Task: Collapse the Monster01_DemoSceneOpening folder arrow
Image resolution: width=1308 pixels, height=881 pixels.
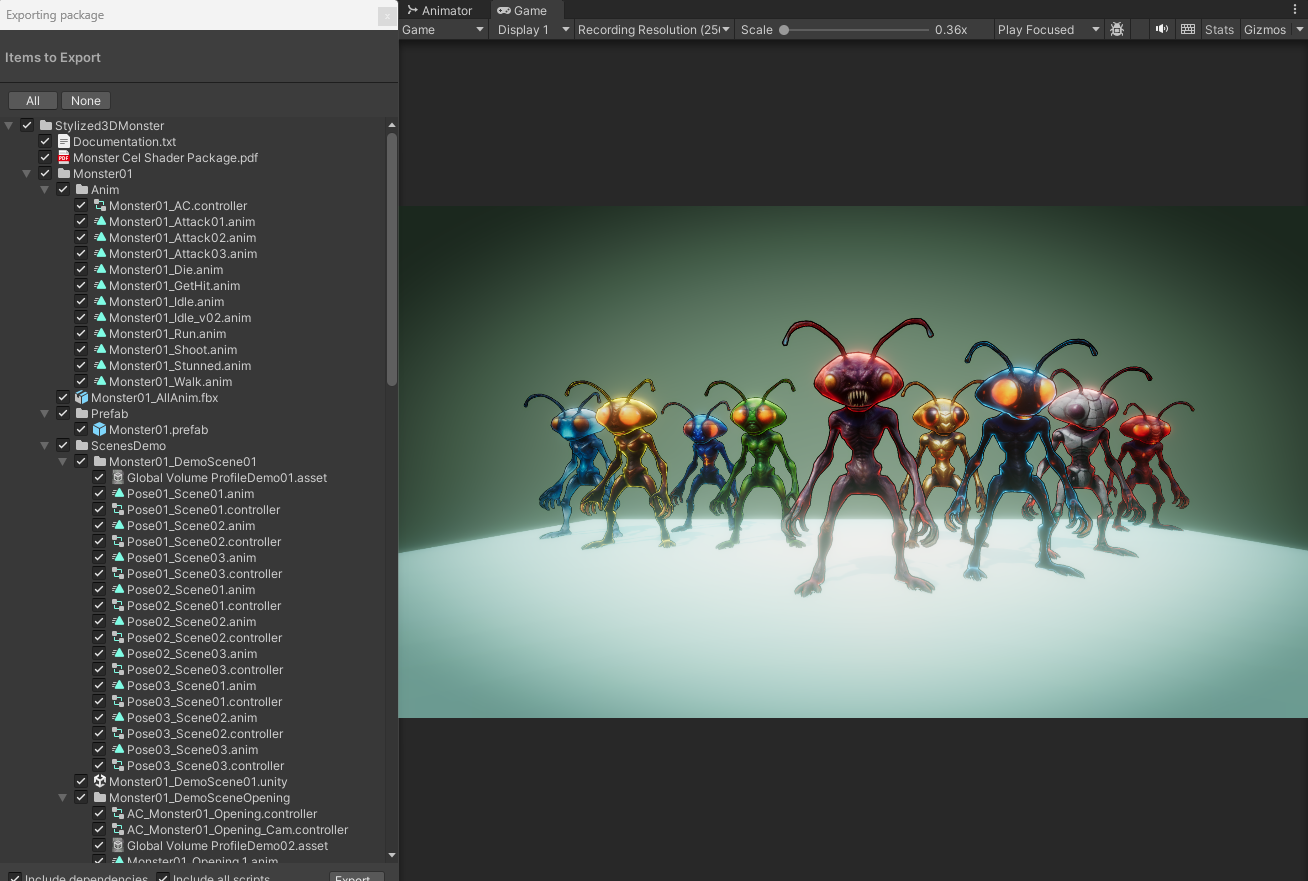Action: [x=63, y=798]
